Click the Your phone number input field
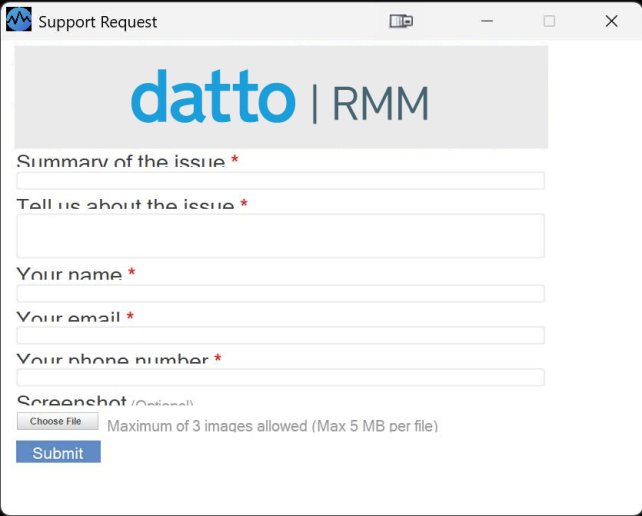This screenshot has height=516, width=642. coord(280,377)
